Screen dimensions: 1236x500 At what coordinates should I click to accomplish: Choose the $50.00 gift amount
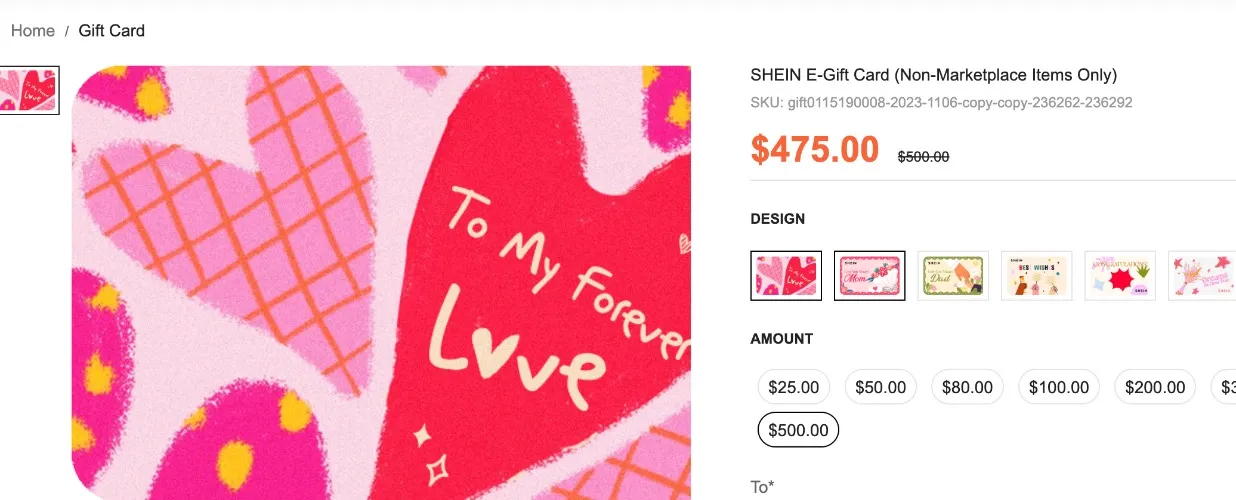[880, 387]
